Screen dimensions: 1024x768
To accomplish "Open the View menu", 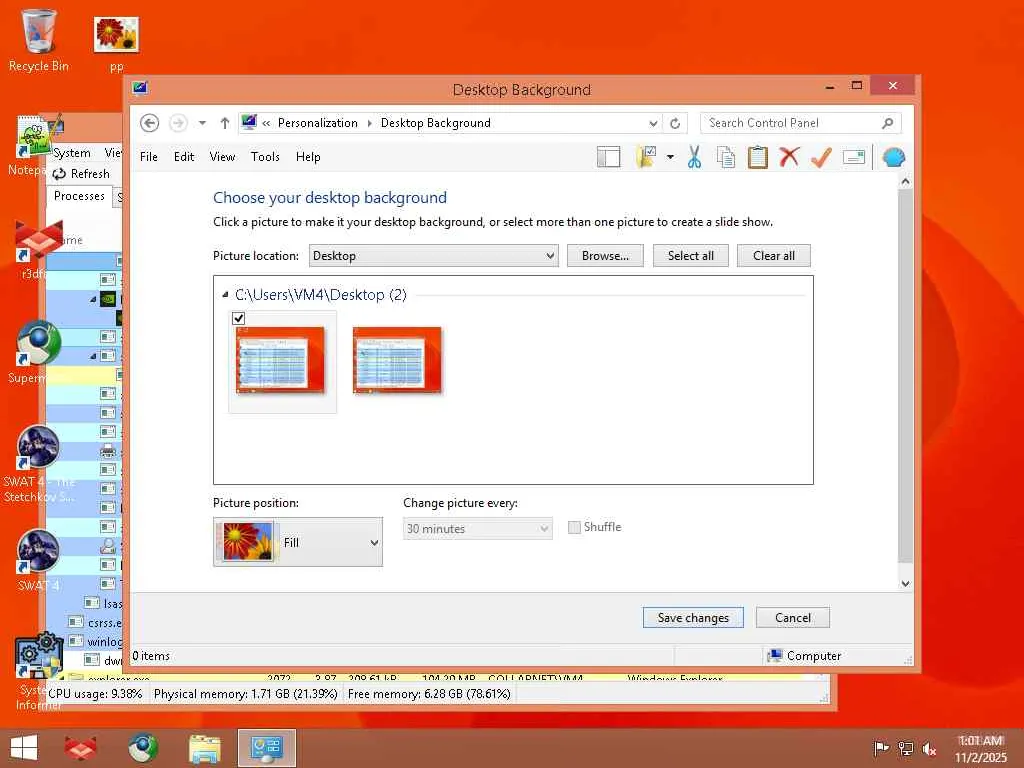I will click(x=222, y=157).
